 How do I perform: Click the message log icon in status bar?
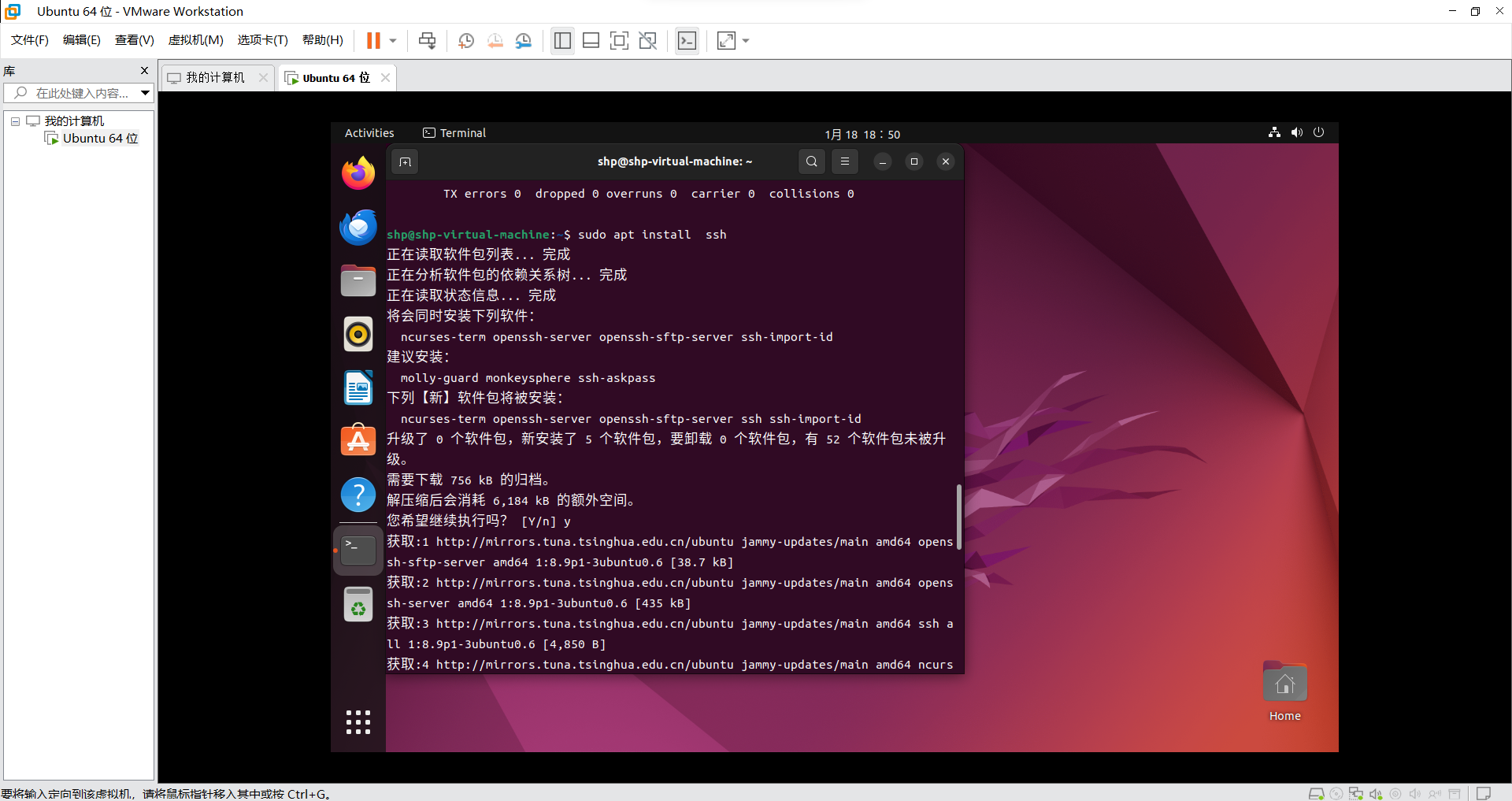click(x=1484, y=793)
